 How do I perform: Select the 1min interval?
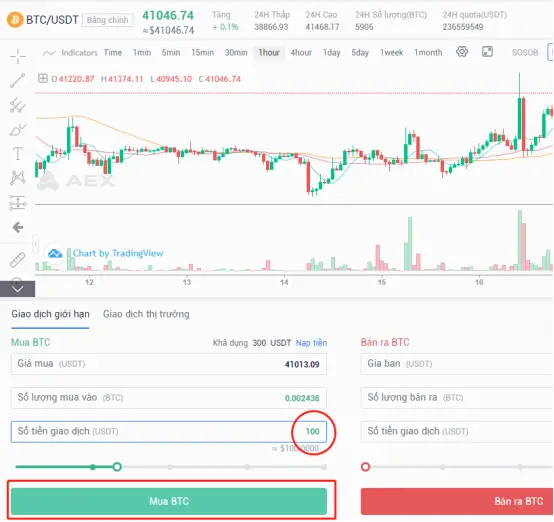142,53
